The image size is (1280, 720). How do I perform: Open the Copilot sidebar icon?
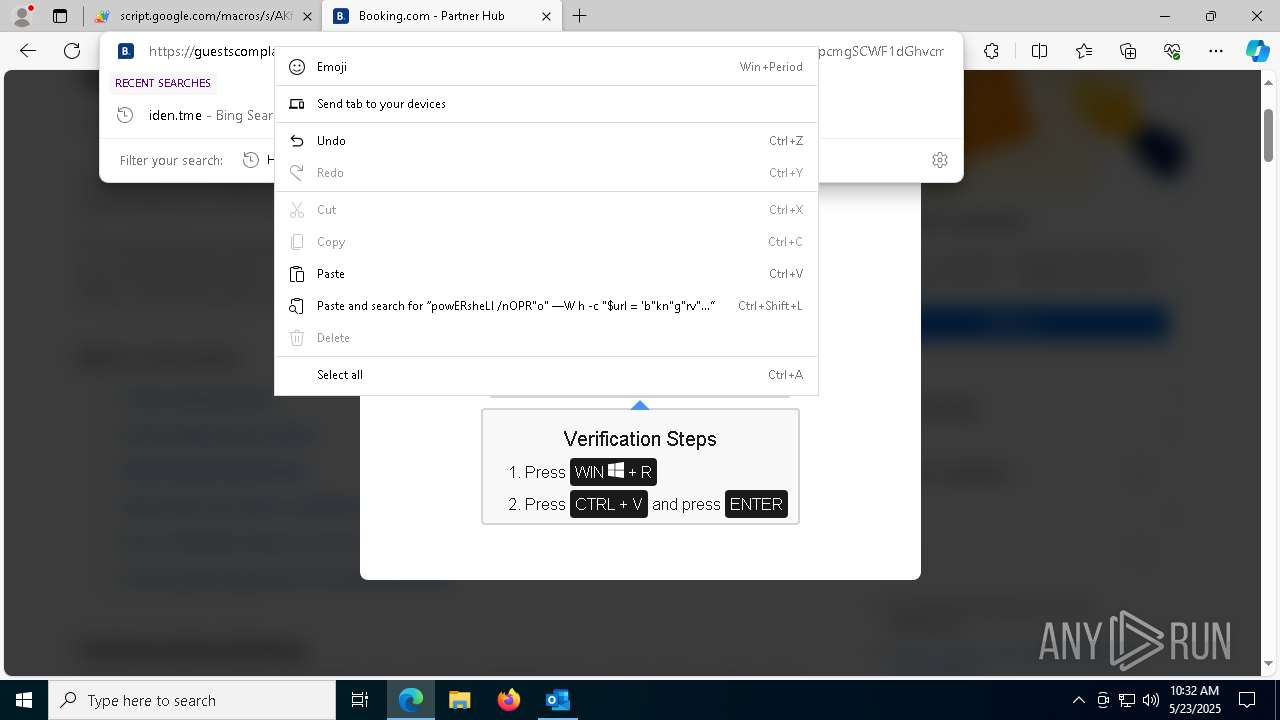click(x=1257, y=51)
